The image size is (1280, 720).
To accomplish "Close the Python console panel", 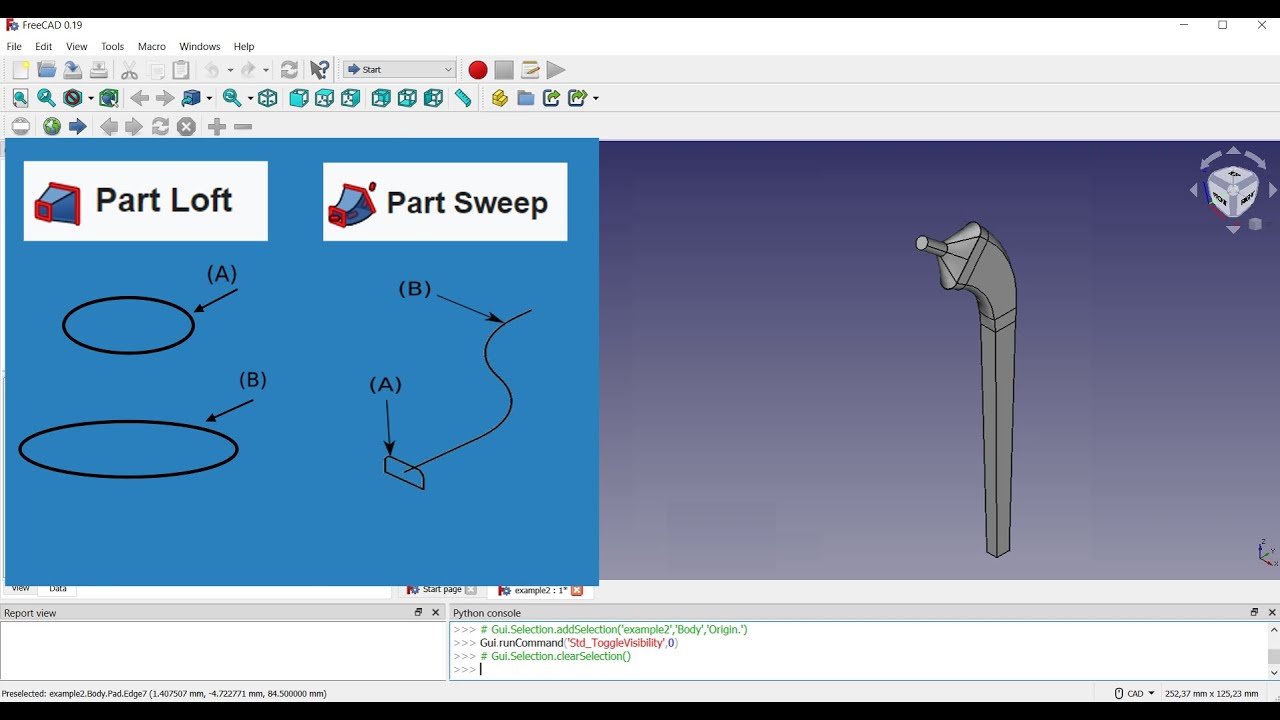I will pos(1272,612).
